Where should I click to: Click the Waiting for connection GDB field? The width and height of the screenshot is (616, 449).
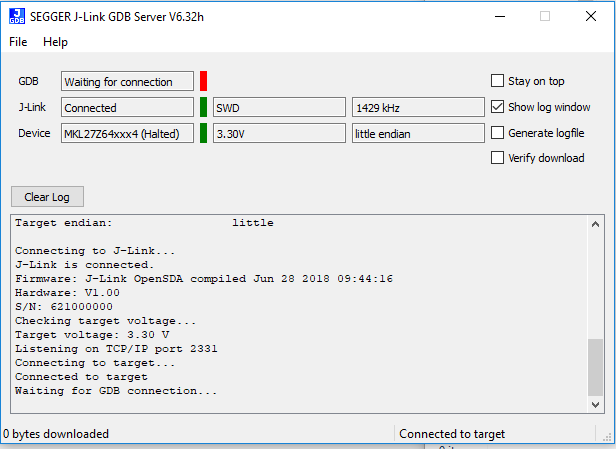click(127, 82)
